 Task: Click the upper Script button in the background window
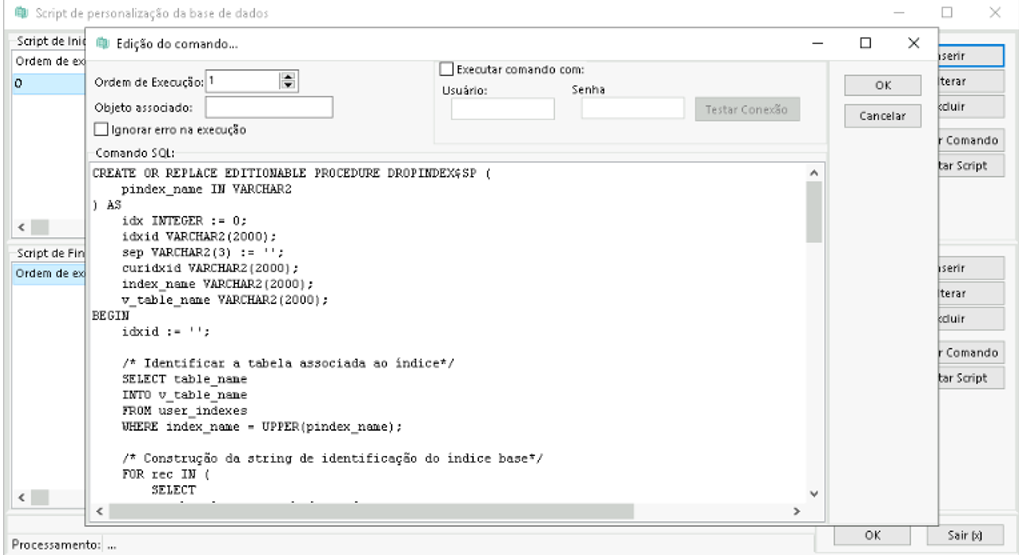(971, 165)
